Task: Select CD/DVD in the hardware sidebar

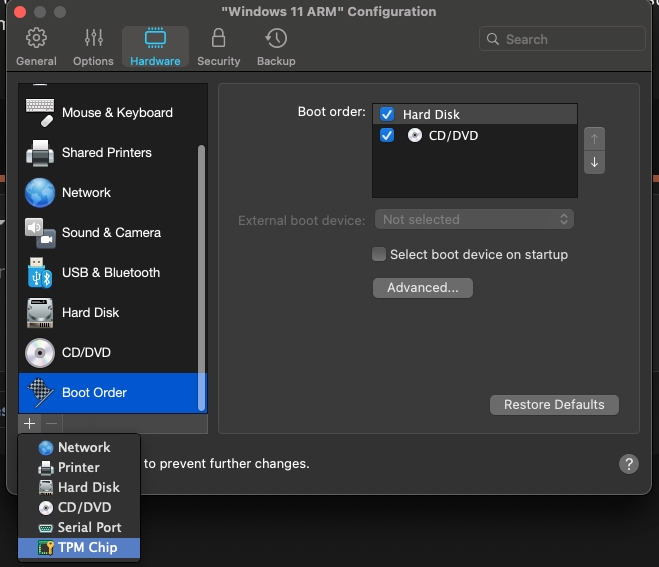Action: [86, 353]
